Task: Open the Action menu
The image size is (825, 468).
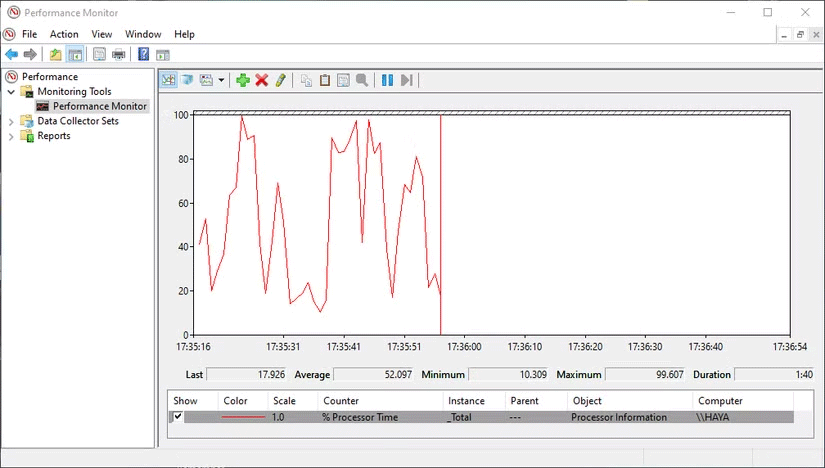Action: pyautogui.click(x=64, y=34)
